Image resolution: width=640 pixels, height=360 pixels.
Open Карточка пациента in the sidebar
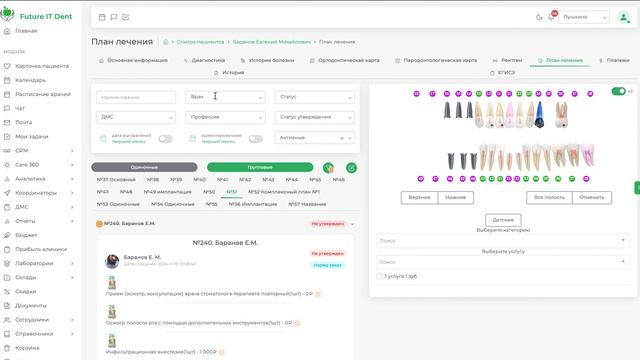coord(42,66)
